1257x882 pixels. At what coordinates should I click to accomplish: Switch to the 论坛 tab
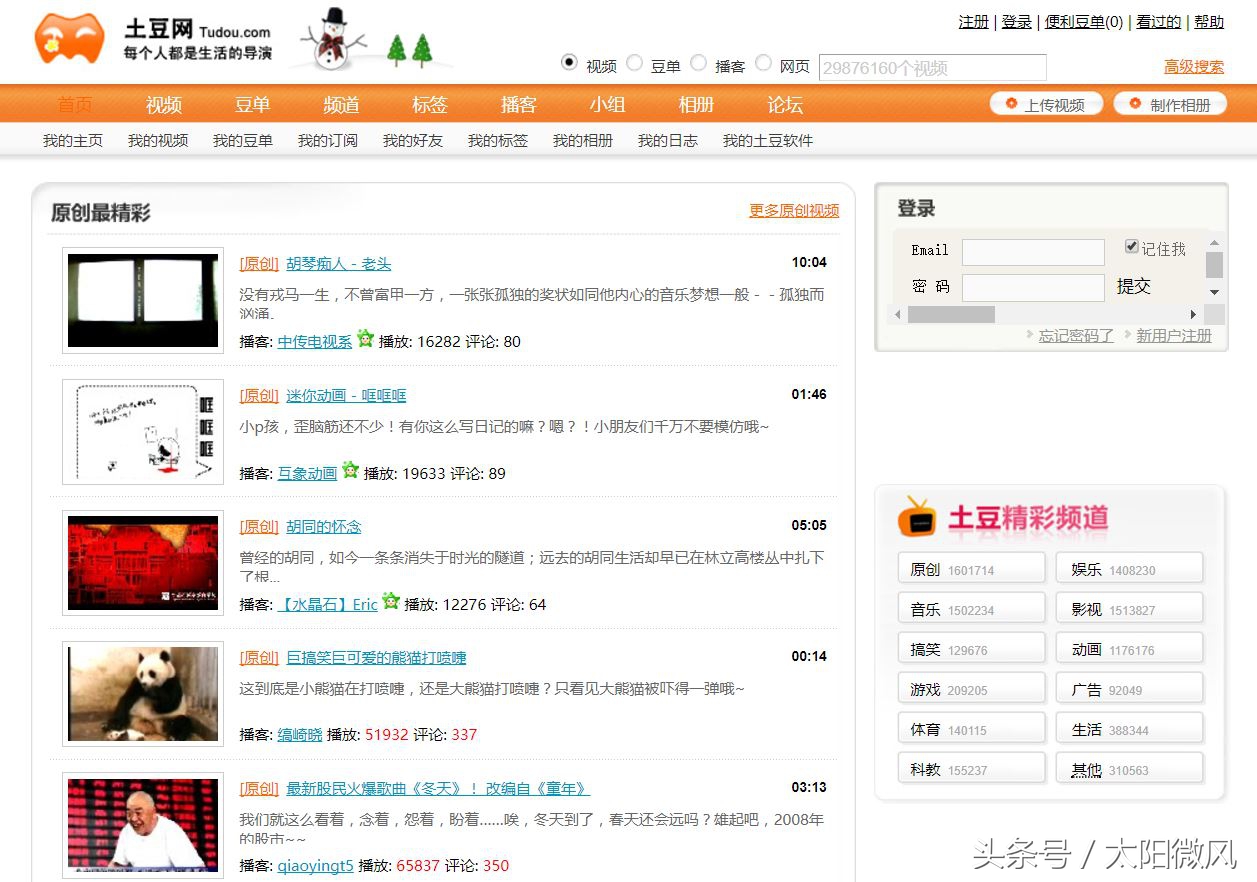coord(784,103)
